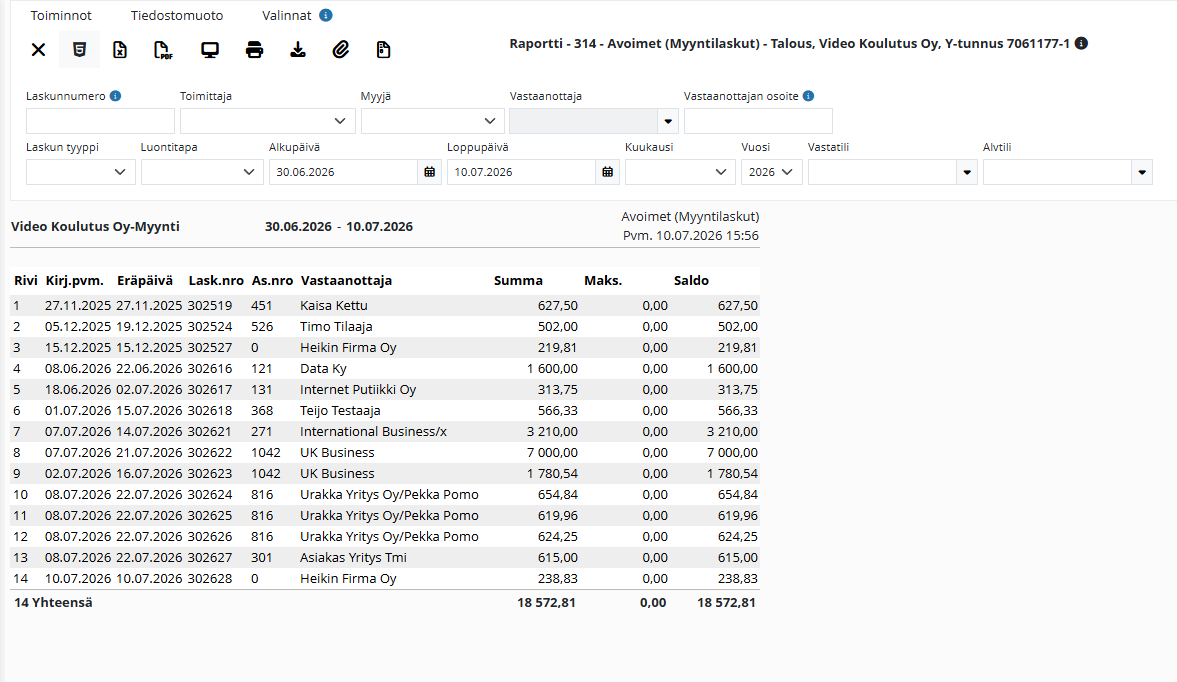Image resolution: width=1177 pixels, height=682 pixels.
Task: Show report on screen monitor icon
Action: [x=210, y=50]
